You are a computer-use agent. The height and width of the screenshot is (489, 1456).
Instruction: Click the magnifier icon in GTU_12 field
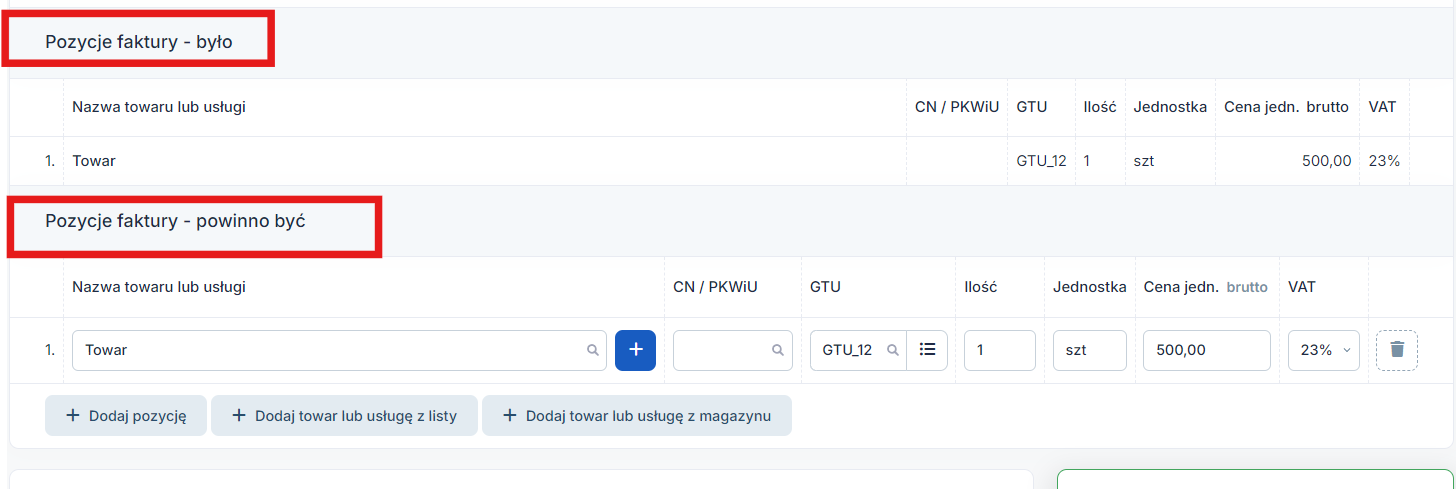click(893, 350)
